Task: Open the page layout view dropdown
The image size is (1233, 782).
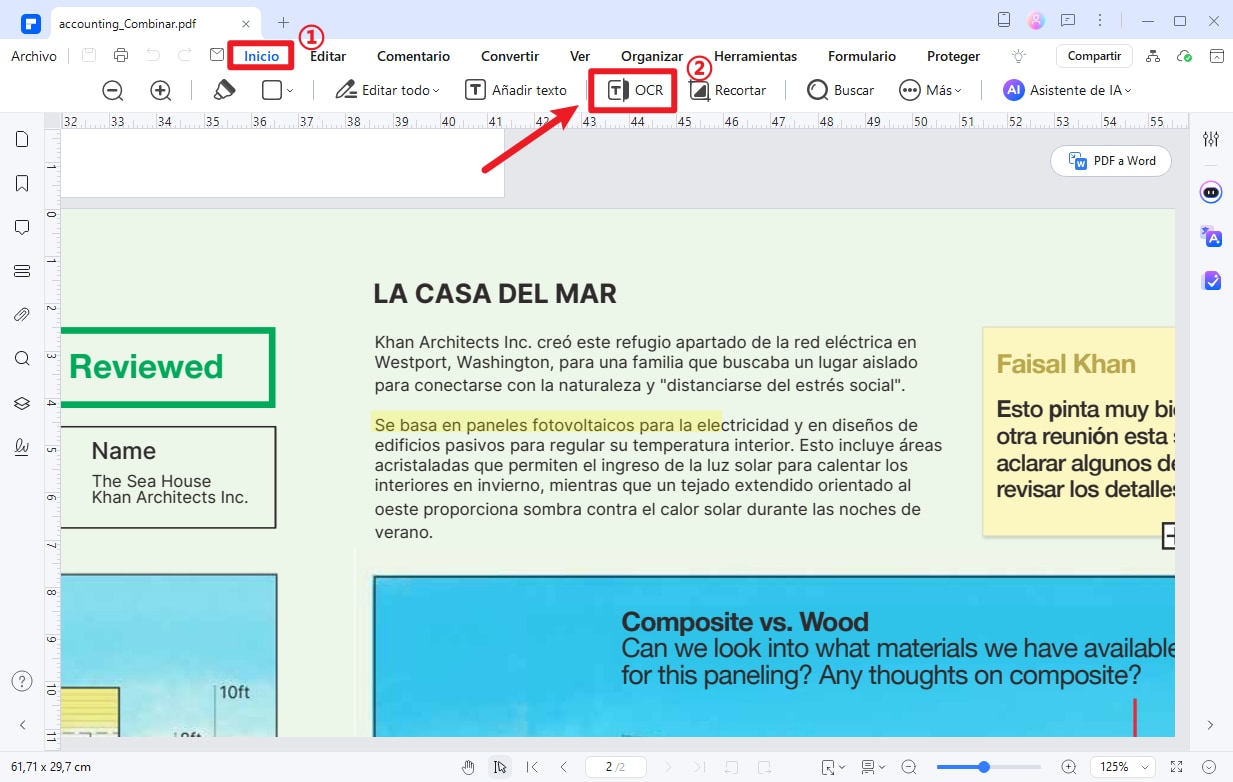Action: click(x=873, y=767)
